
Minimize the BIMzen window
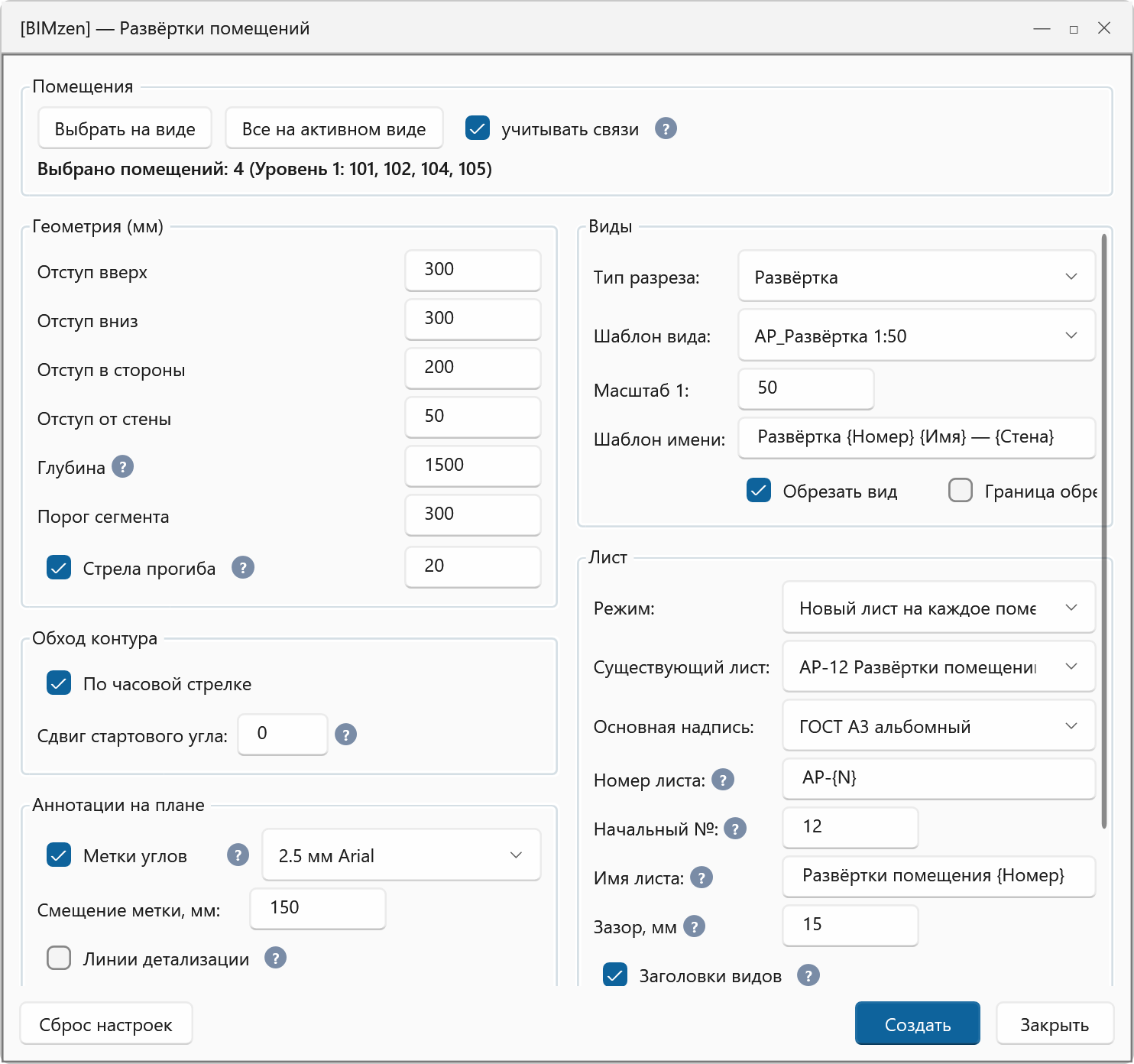[x=1042, y=28]
